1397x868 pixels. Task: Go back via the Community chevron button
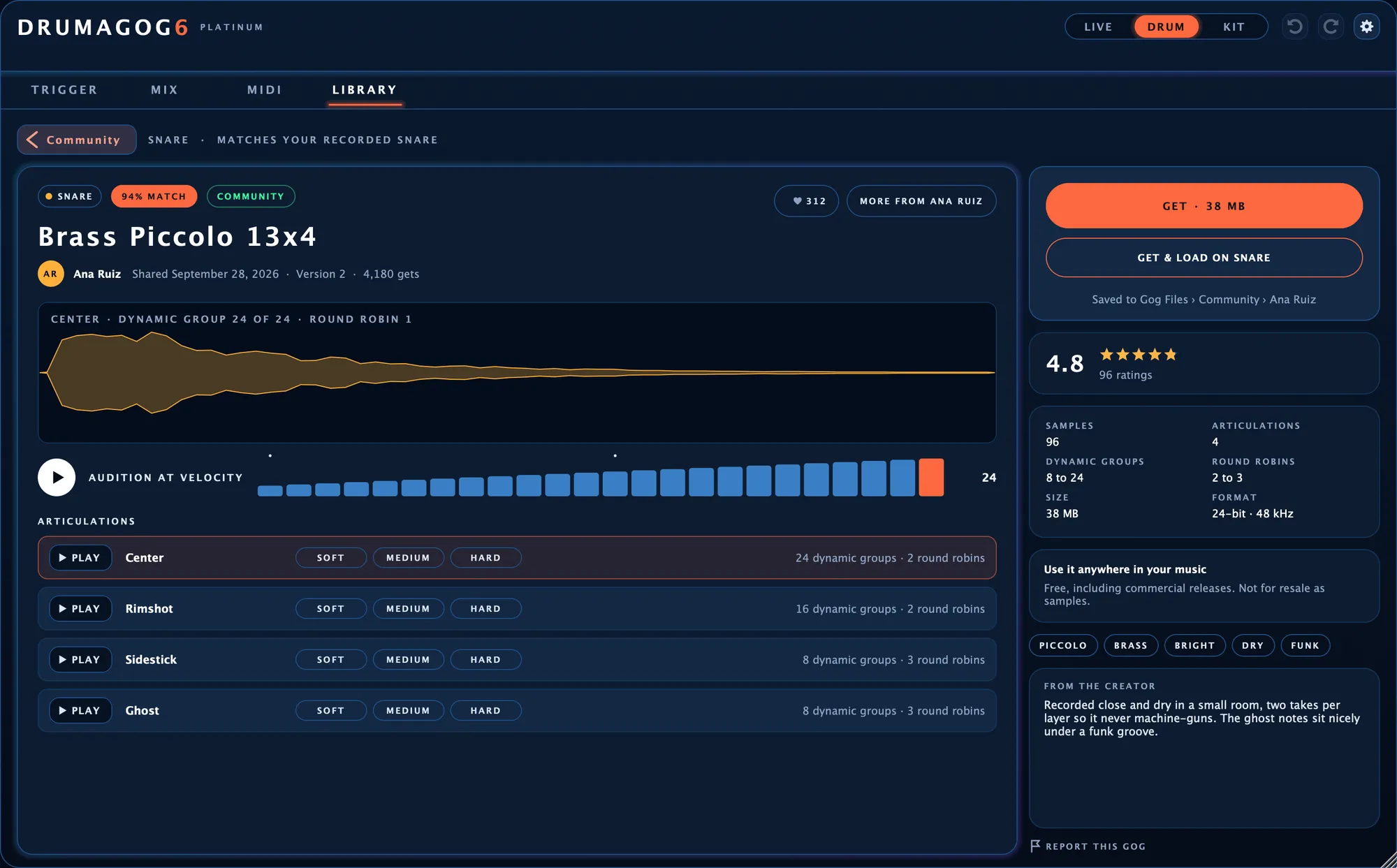77,140
